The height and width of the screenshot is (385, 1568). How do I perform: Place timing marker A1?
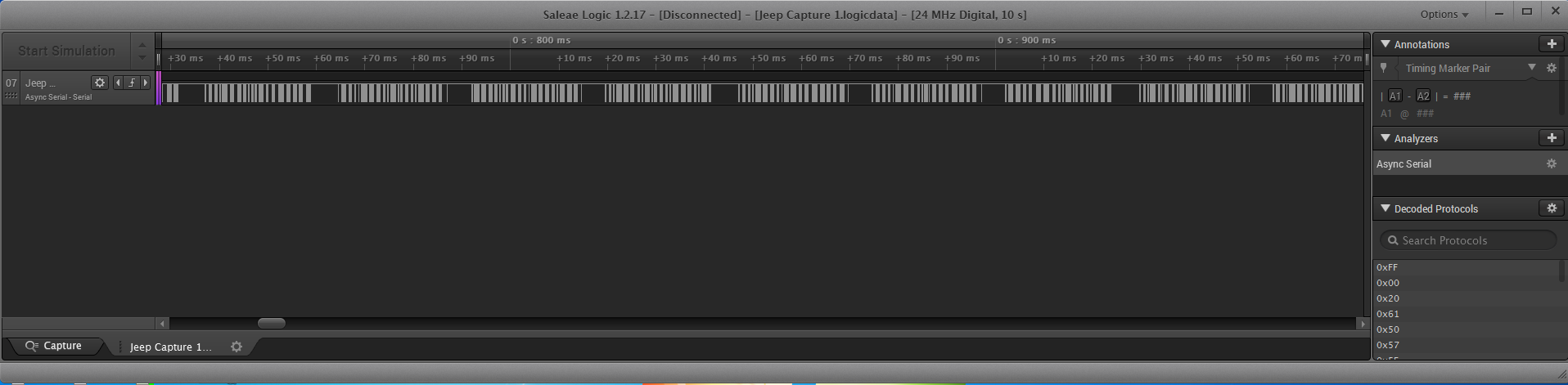pyautogui.click(x=1395, y=96)
